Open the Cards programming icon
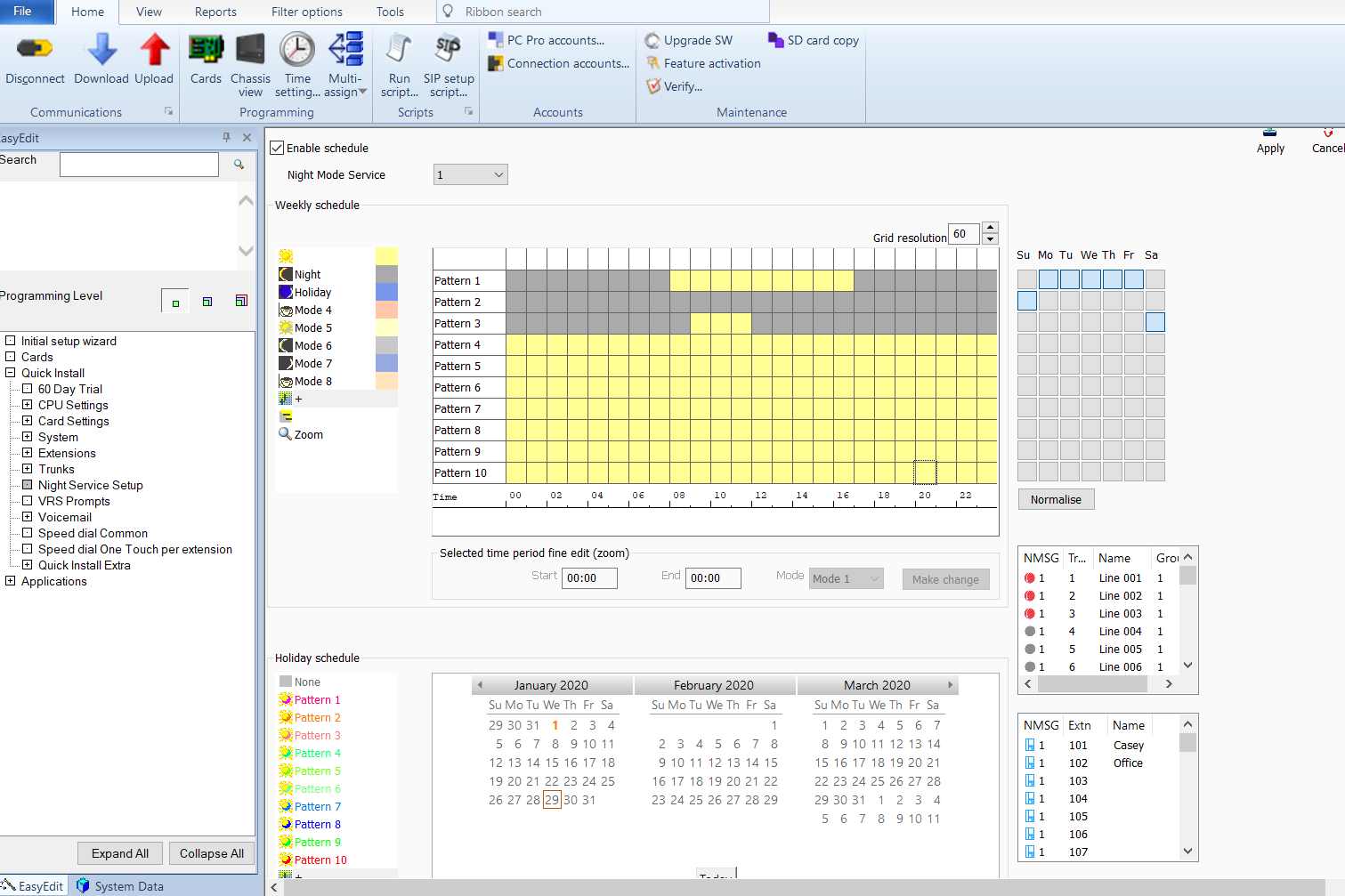Screen dimensions: 1345x896 tap(206, 49)
